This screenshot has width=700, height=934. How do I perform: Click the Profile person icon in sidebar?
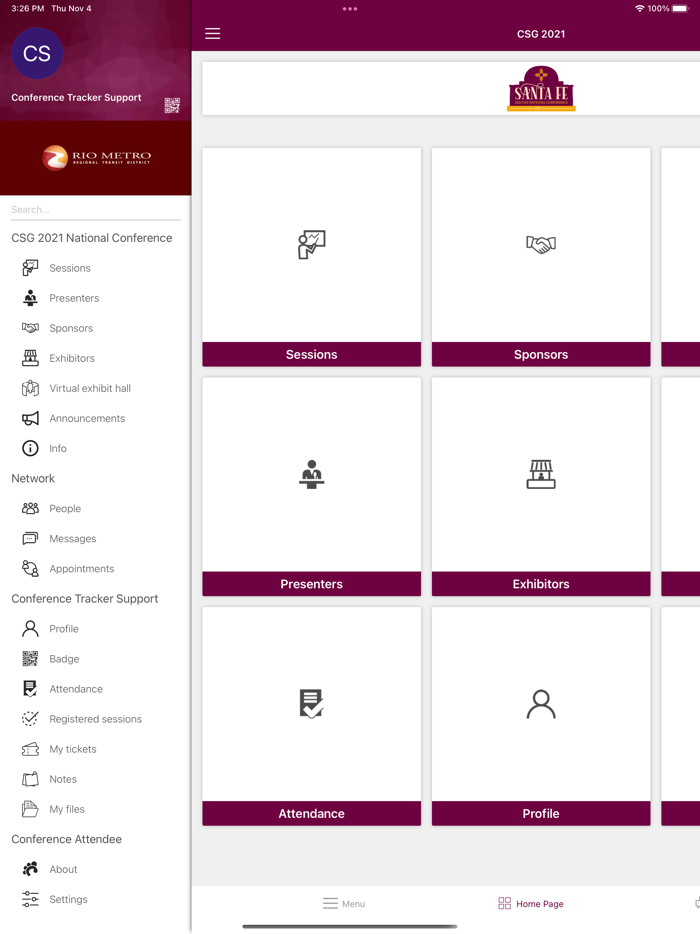(x=30, y=628)
